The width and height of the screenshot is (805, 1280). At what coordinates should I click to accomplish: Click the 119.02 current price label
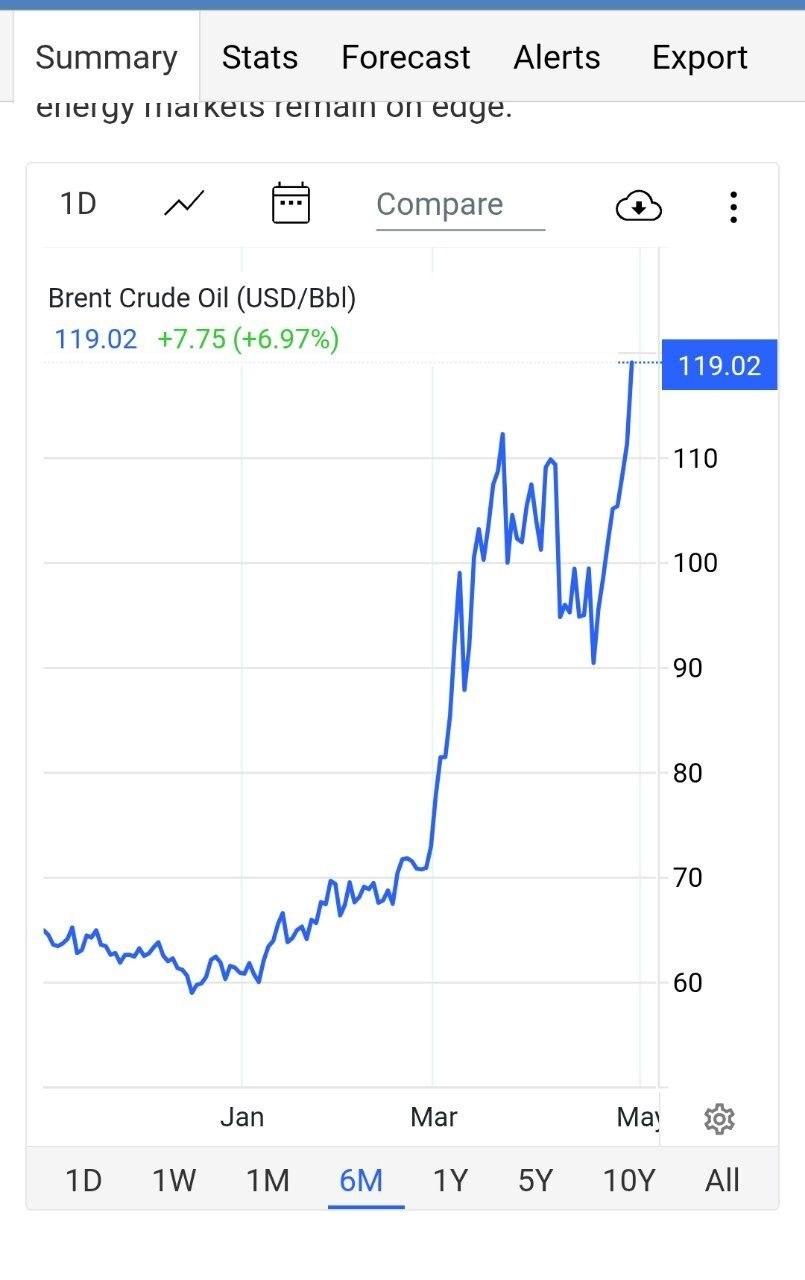719,365
